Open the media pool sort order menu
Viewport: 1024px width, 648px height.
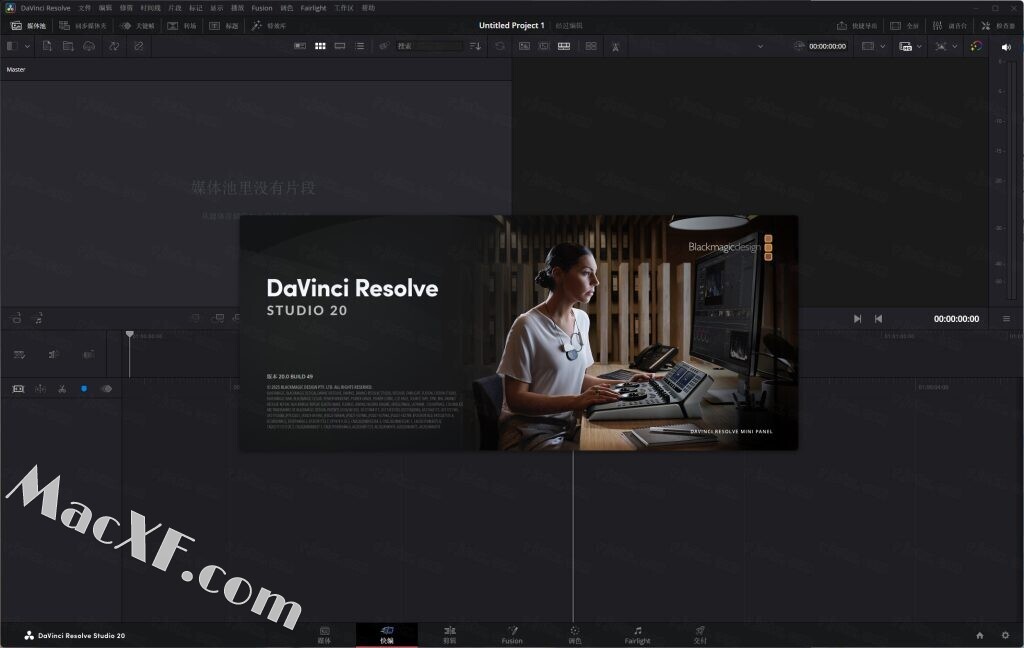(x=475, y=46)
